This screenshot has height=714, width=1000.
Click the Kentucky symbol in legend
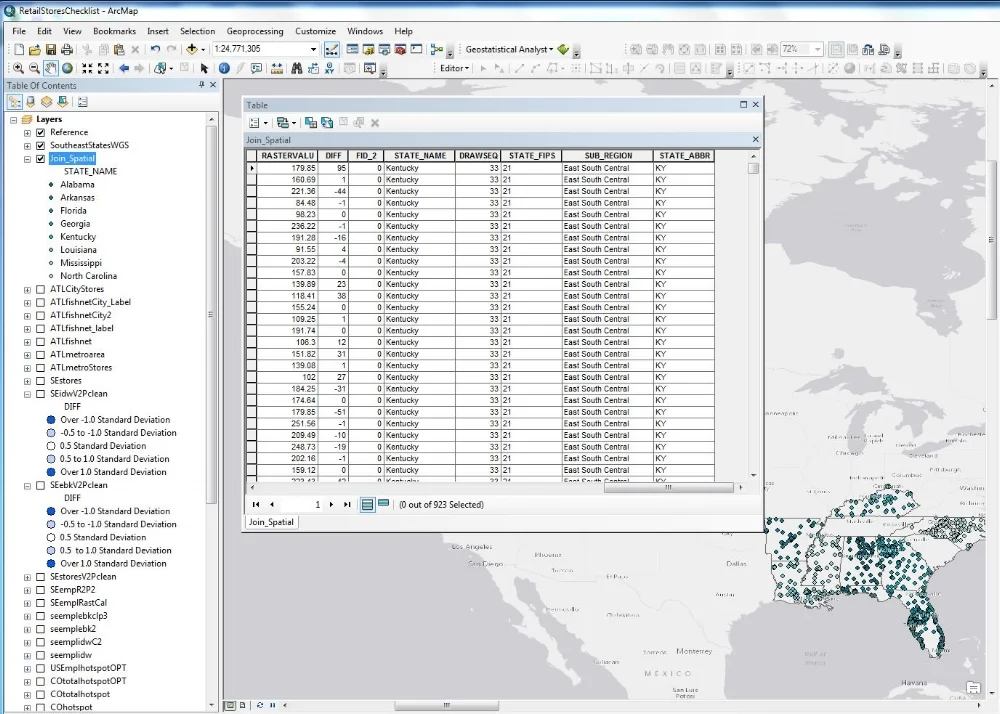pos(51,237)
